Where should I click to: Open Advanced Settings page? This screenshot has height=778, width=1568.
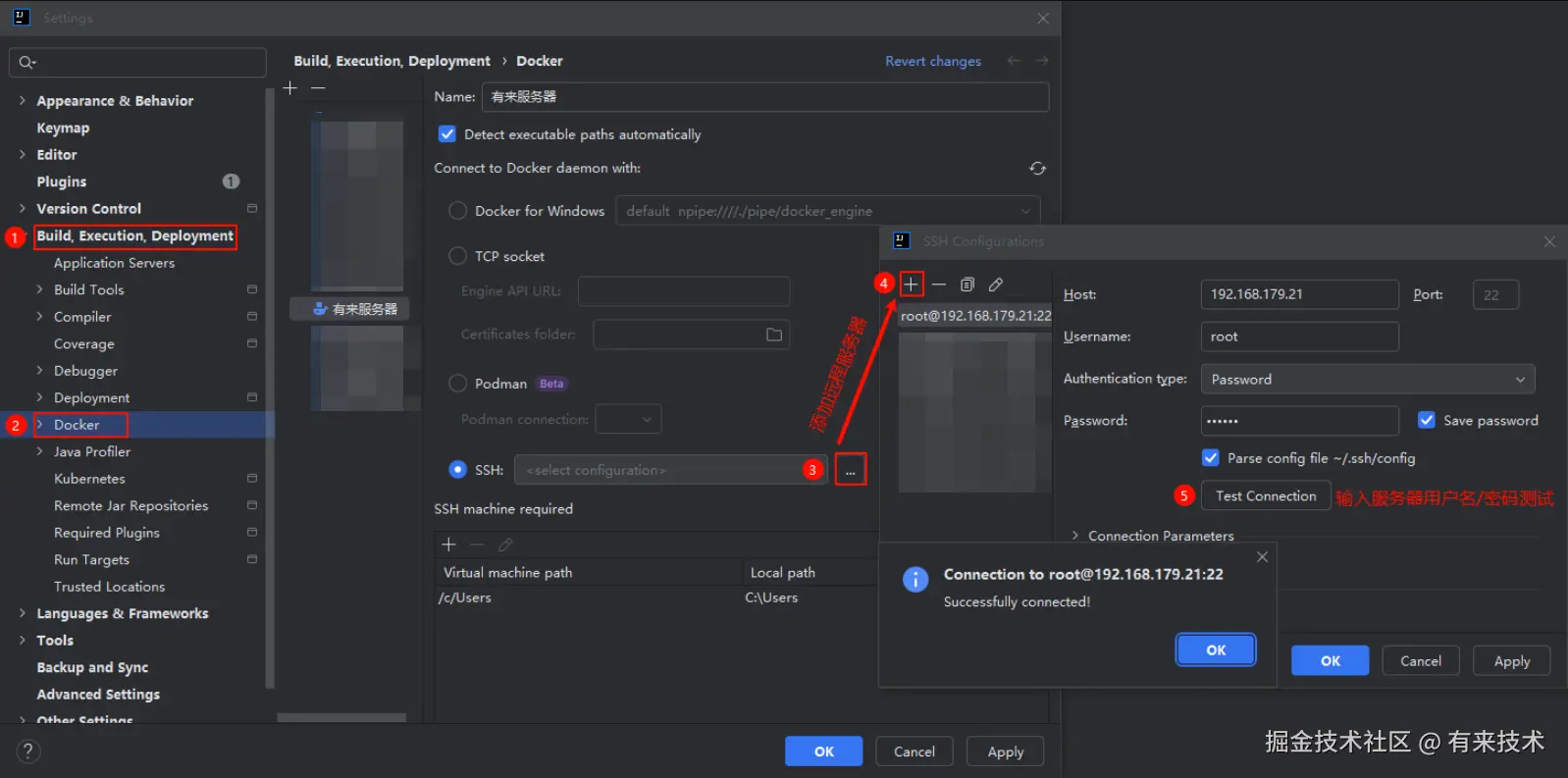(x=98, y=695)
